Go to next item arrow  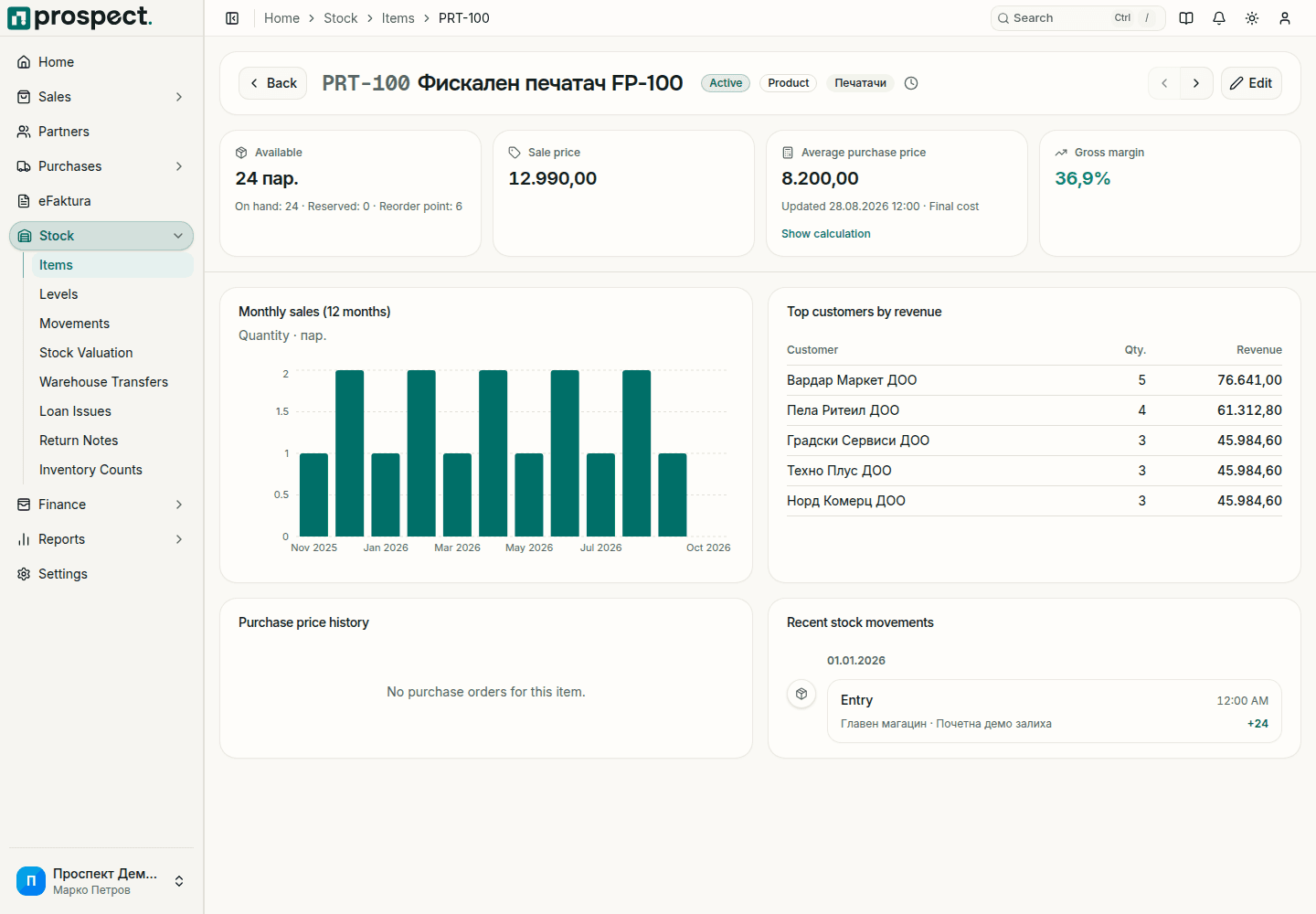pyautogui.click(x=1196, y=83)
